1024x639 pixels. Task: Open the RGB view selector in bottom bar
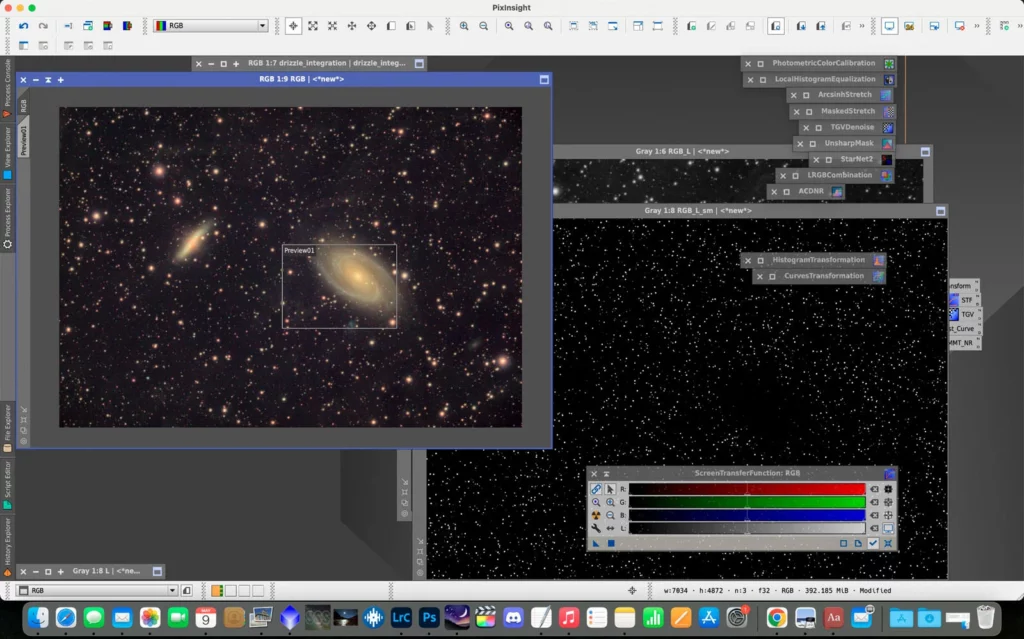point(97,591)
